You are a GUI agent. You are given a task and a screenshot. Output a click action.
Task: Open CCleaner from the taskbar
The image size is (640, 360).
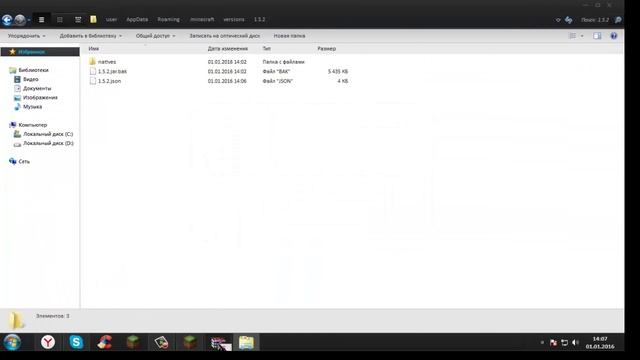click(x=104, y=342)
